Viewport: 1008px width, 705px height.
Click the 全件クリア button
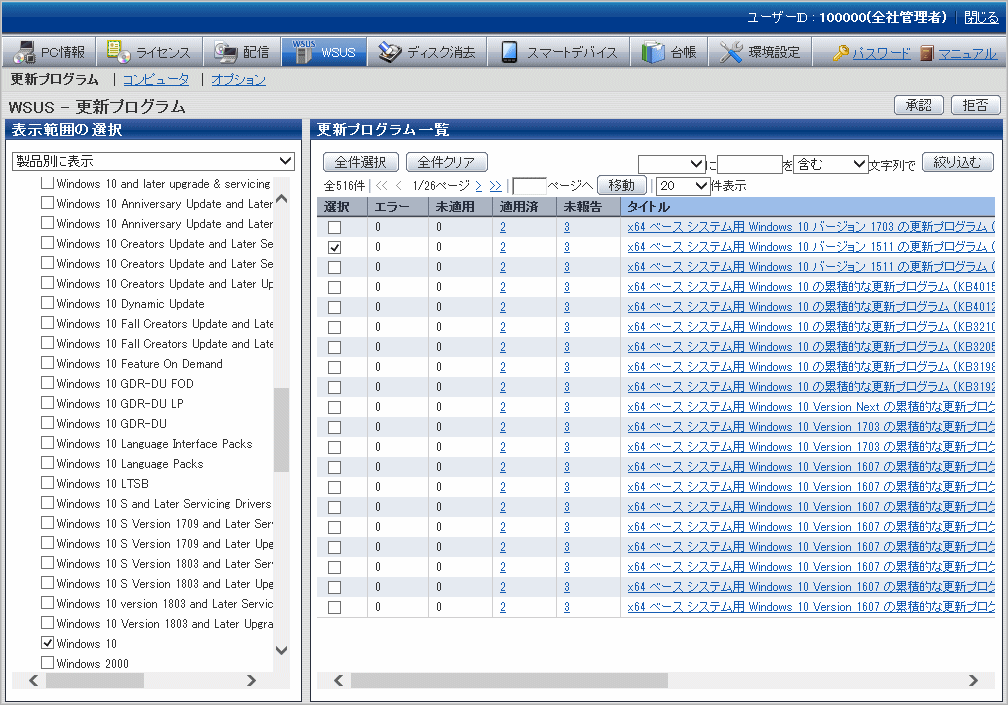[447, 162]
